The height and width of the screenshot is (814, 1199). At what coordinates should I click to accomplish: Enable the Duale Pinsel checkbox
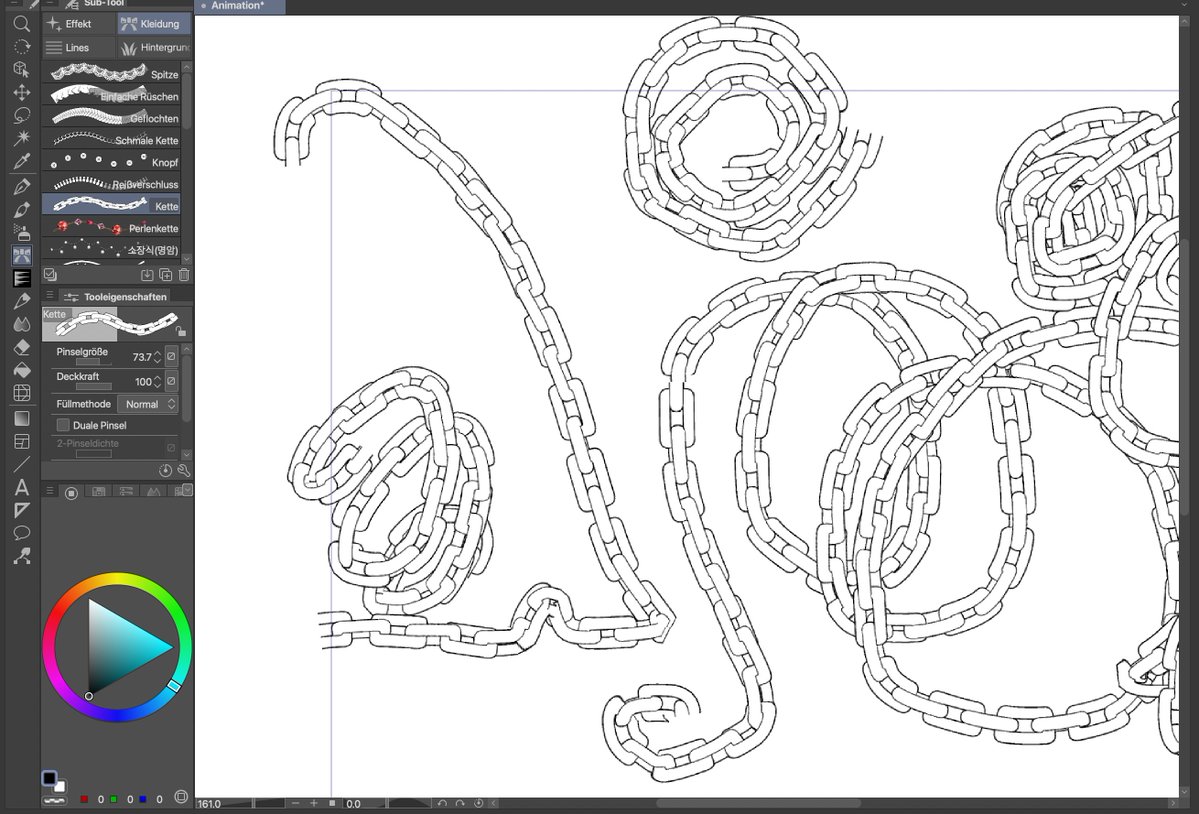click(63, 425)
